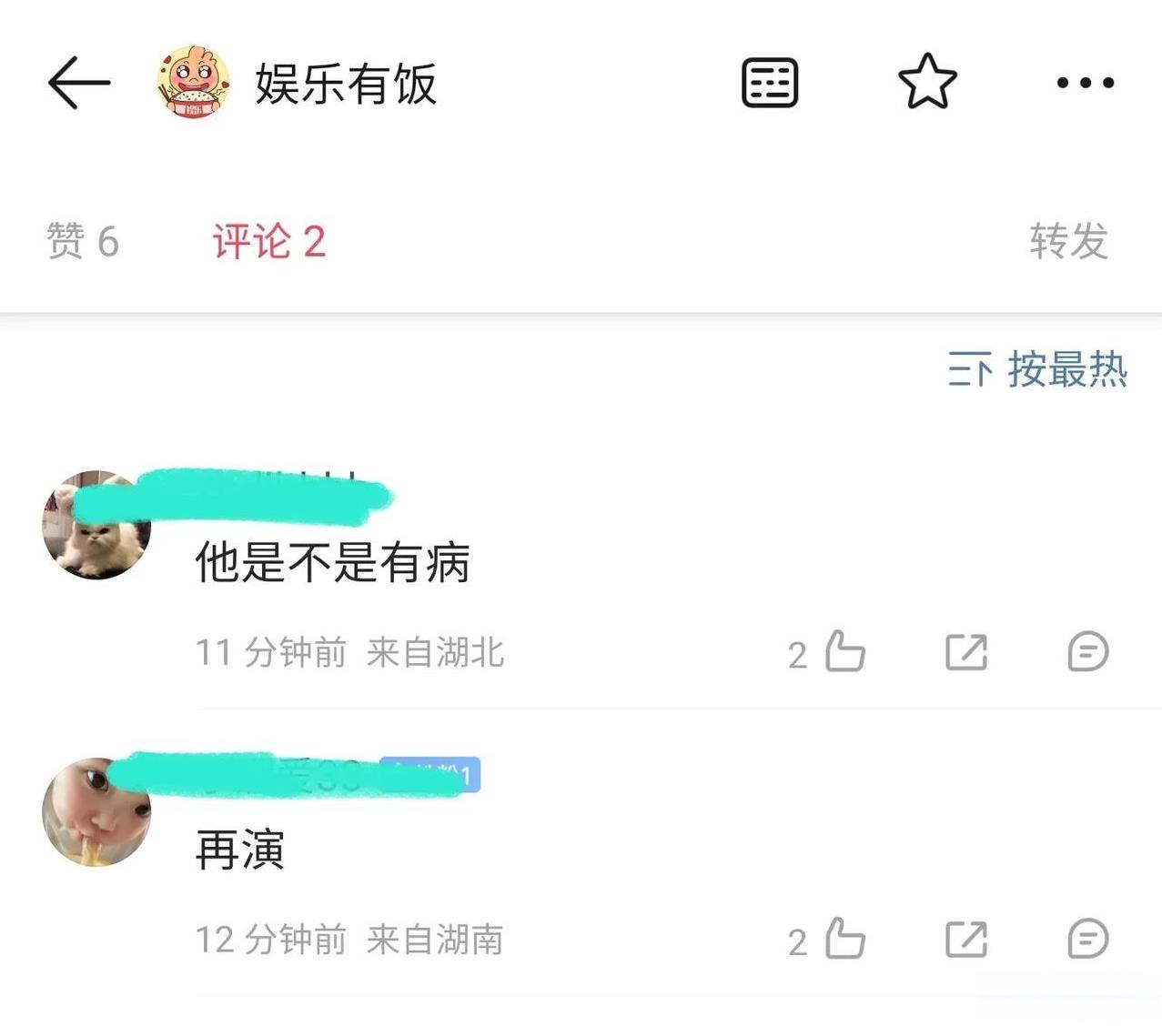Viewport: 1162px width, 1036px height.
Task: View the baby avatar commenter's profile
Action: (x=96, y=812)
